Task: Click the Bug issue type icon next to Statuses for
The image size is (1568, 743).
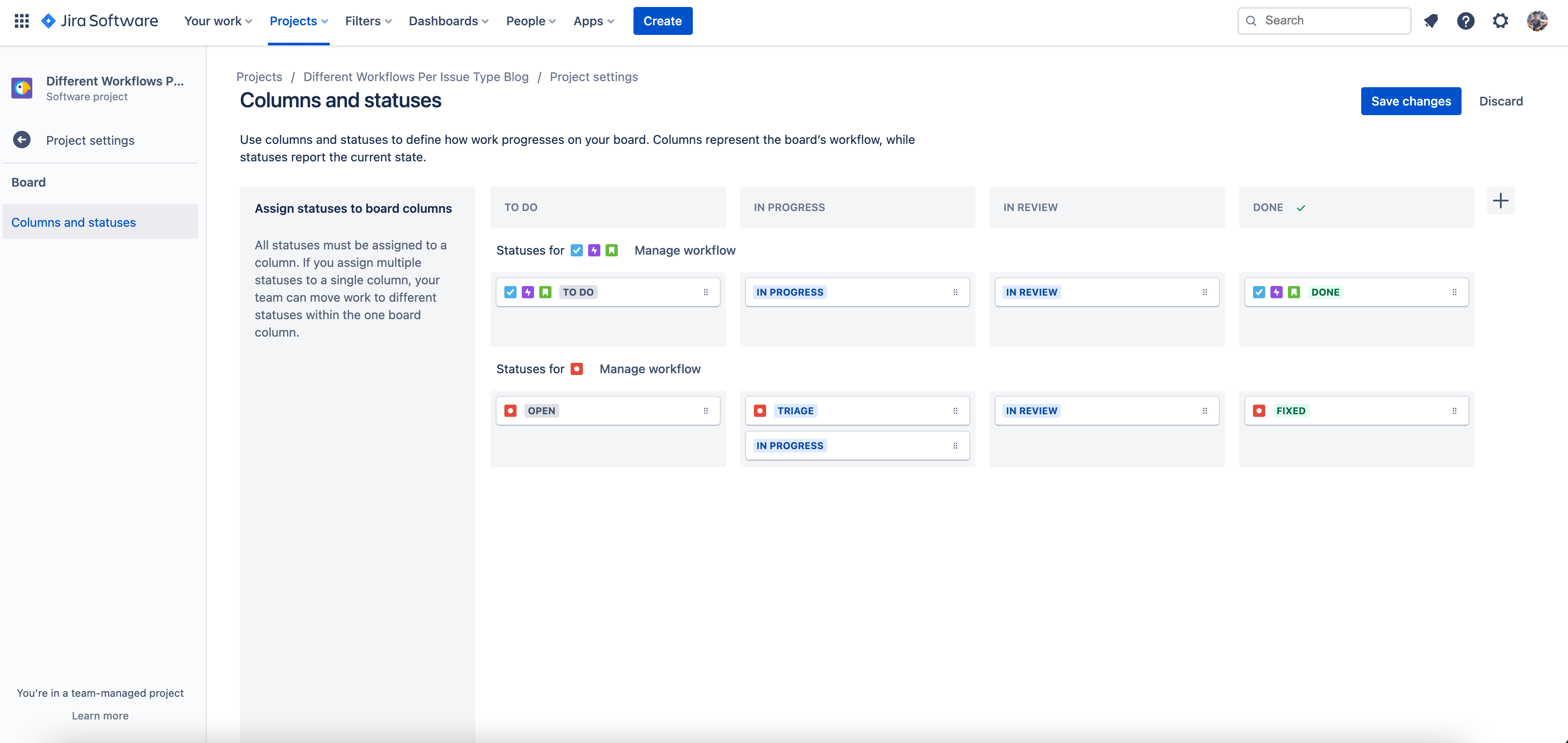Action: pos(576,369)
